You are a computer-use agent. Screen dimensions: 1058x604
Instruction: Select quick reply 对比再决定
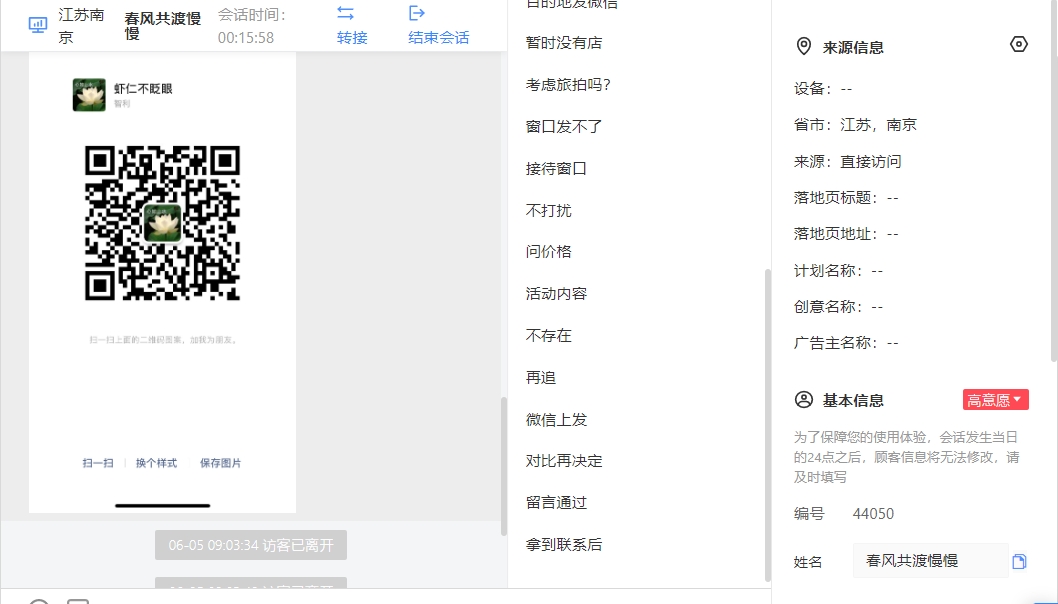[564, 461]
